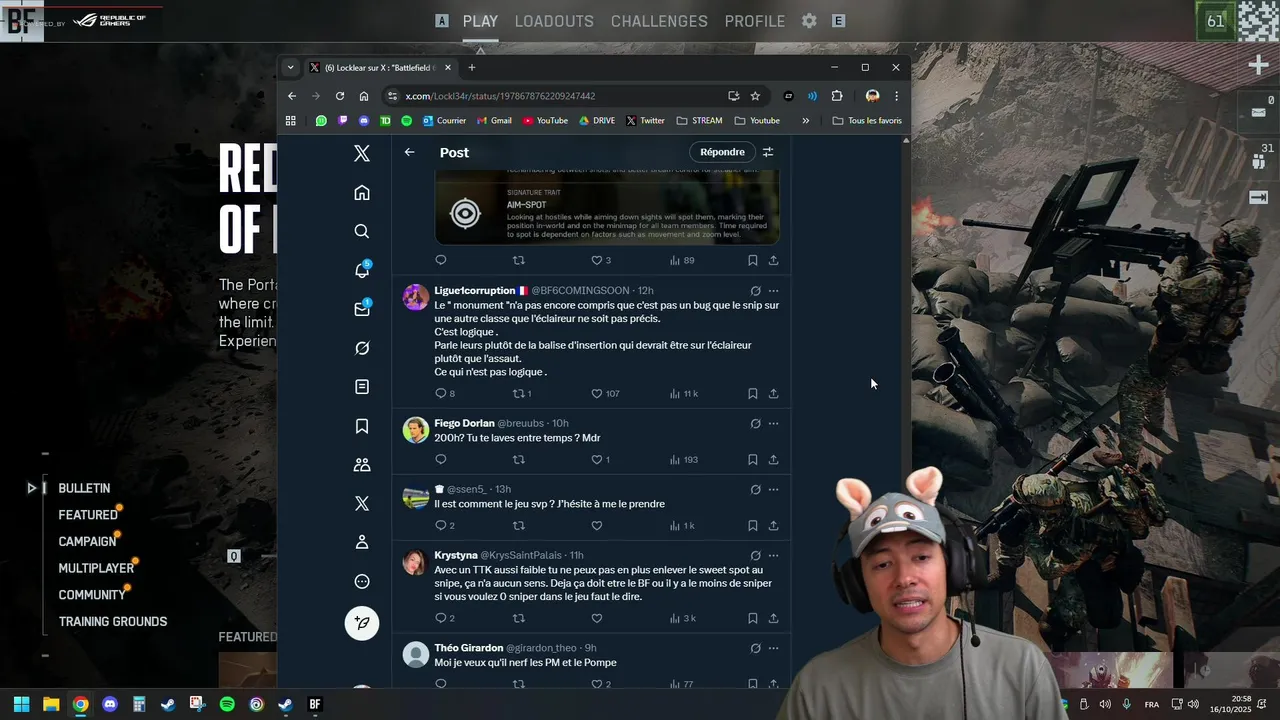
Task: Select TRAINING GROUNDS in Battlefield side menu
Action: coord(113,622)
